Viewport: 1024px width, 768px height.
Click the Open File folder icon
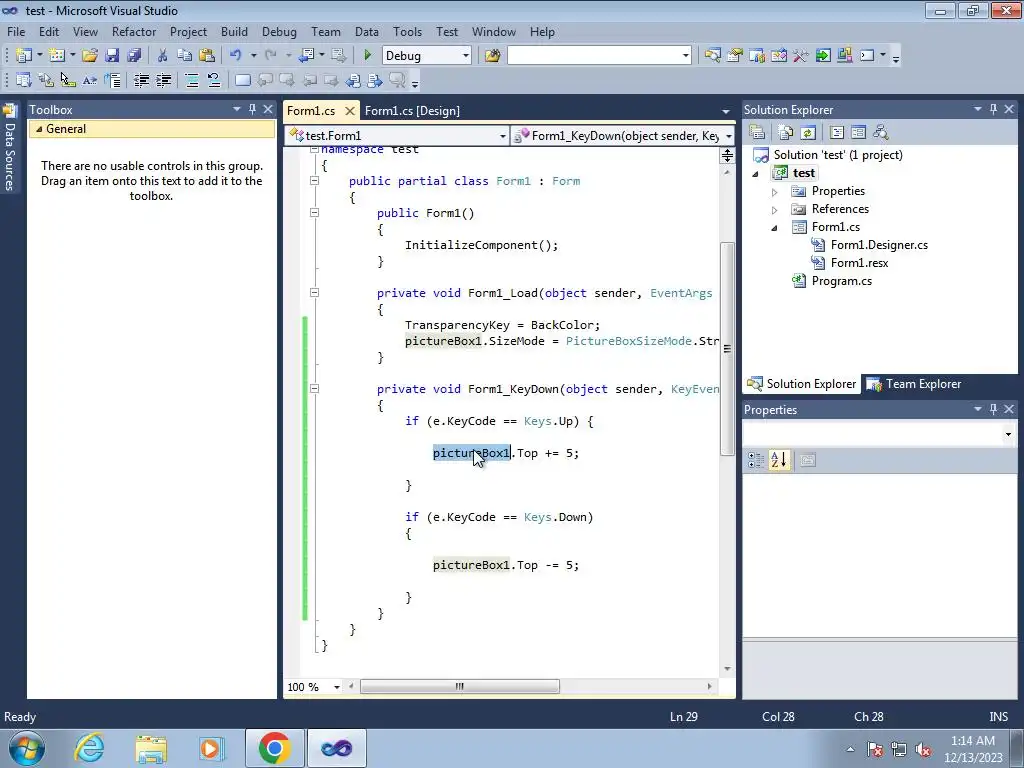(x=90, y=56)
